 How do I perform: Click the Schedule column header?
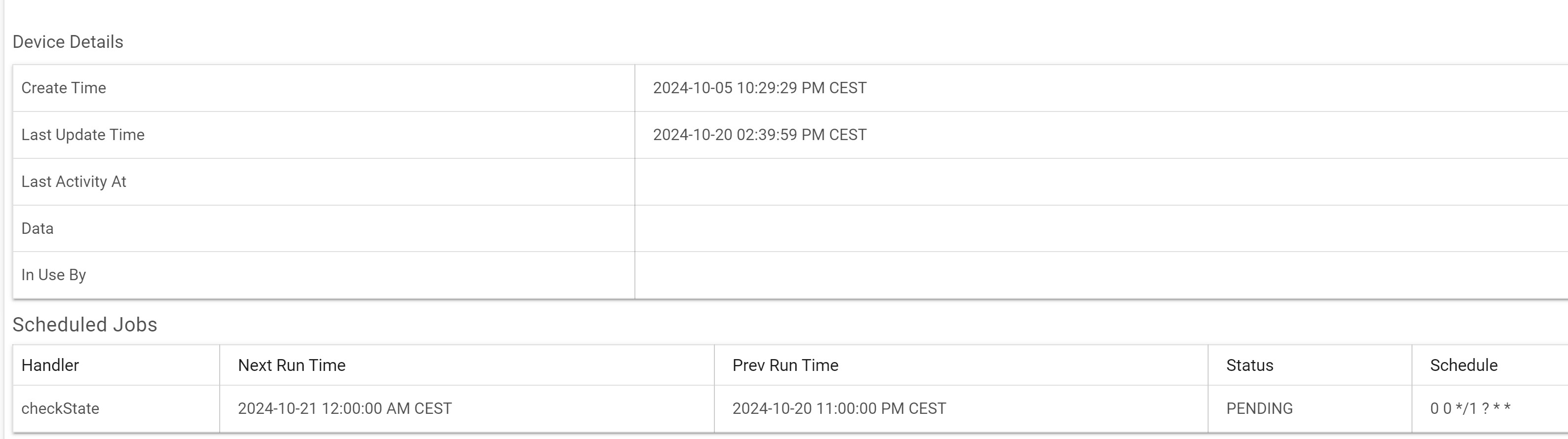pyautogui.click(x=1463, y=366)
